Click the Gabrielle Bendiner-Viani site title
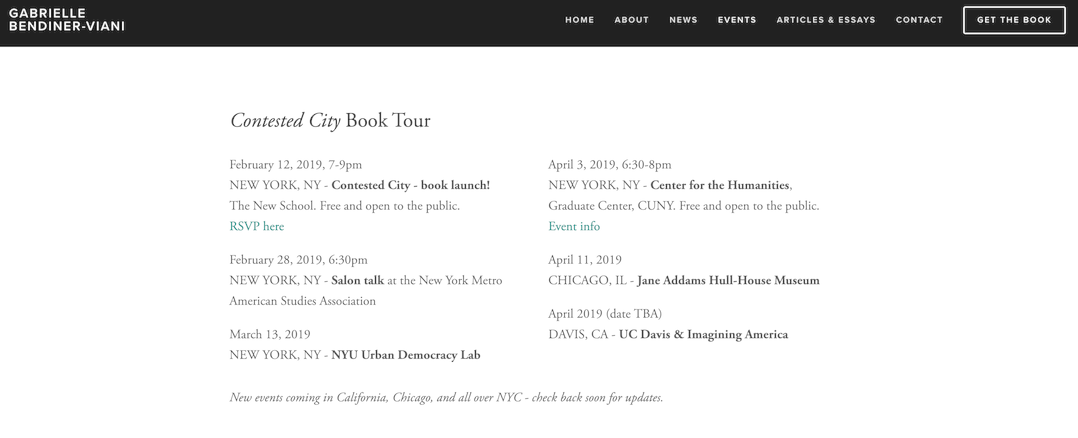Viewport: 1078px width, 438px height. coord(67,20)
